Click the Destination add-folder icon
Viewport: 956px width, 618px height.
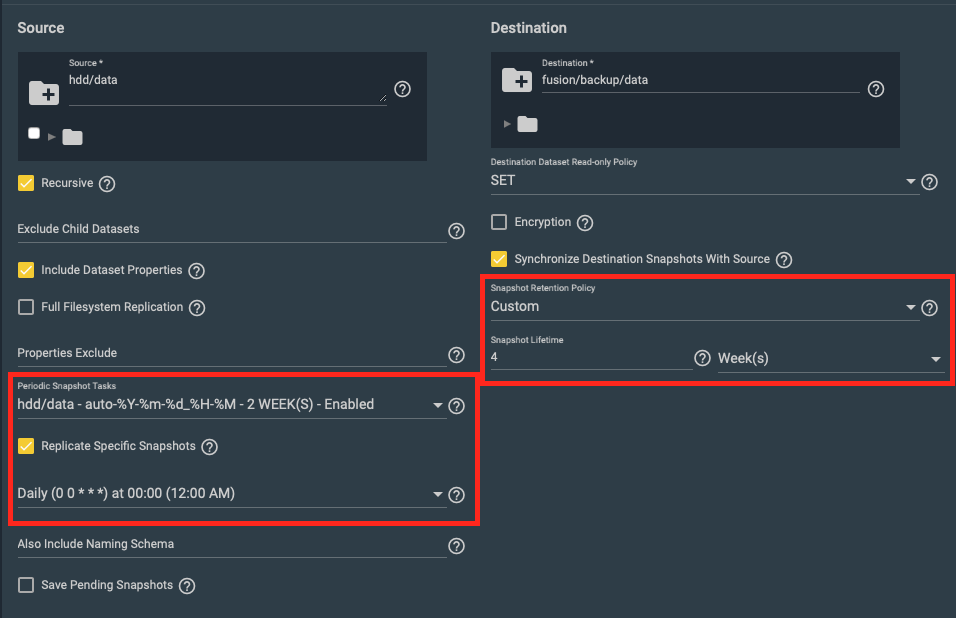517,80
